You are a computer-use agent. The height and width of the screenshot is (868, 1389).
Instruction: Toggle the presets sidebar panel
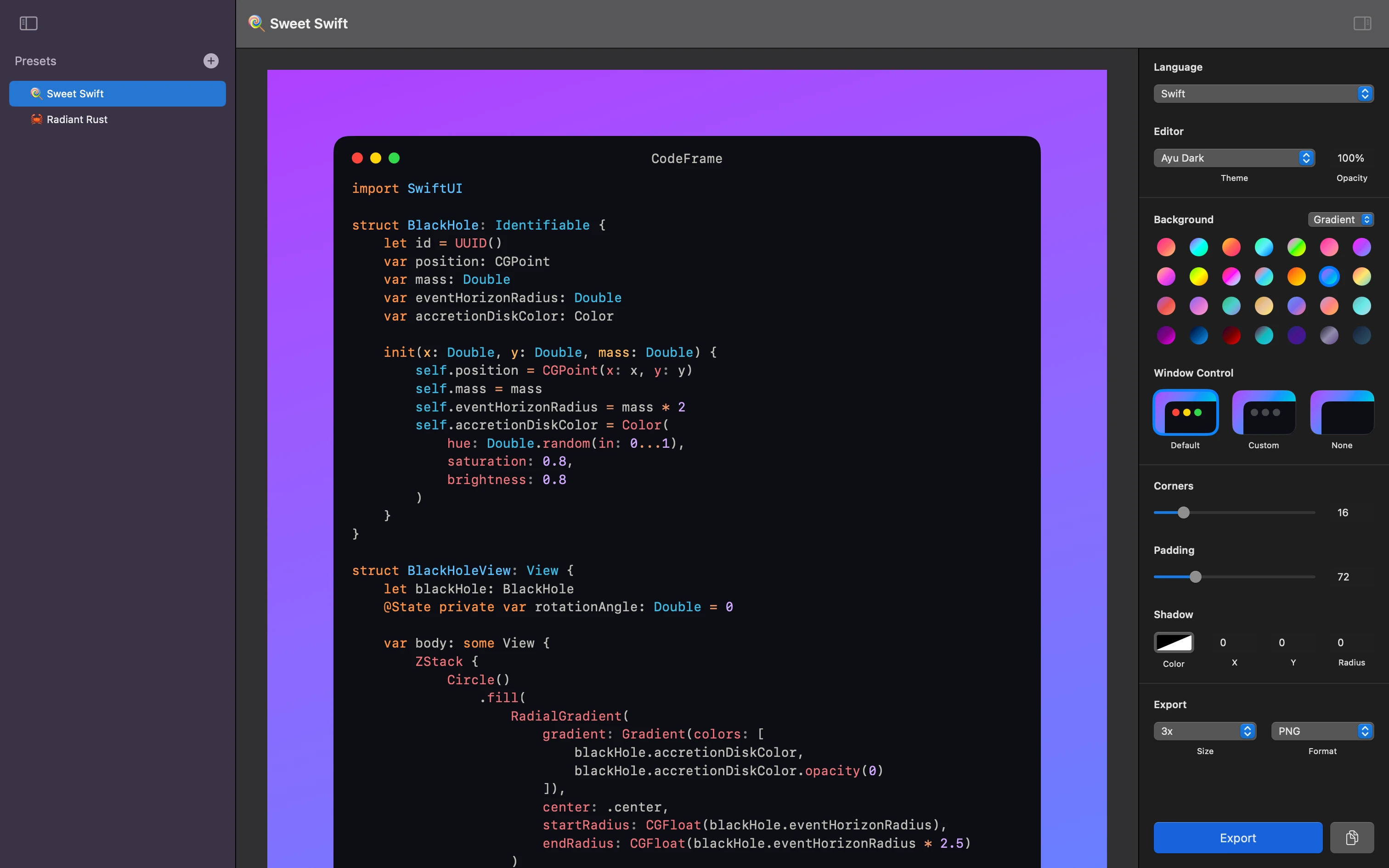click(28, 23)
